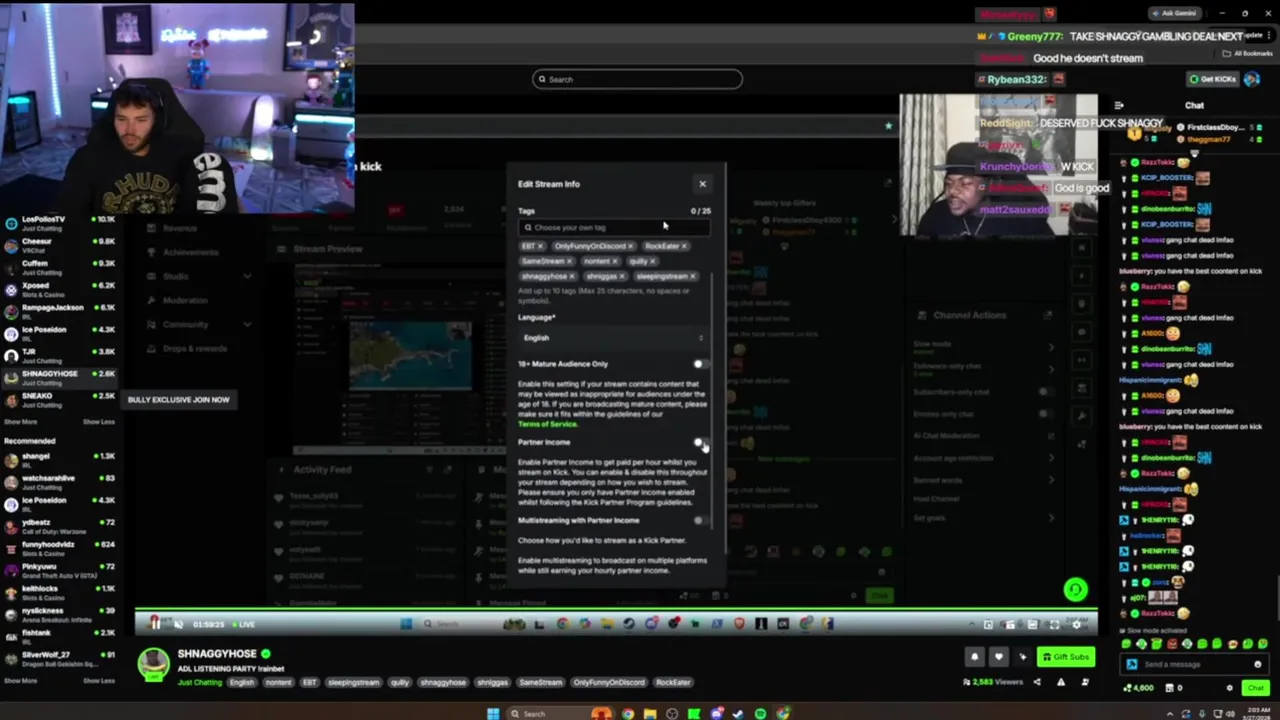Click the player fullscreen icon
Image resolution: width=1280 pixels, height=720 pixels.
1054,624
